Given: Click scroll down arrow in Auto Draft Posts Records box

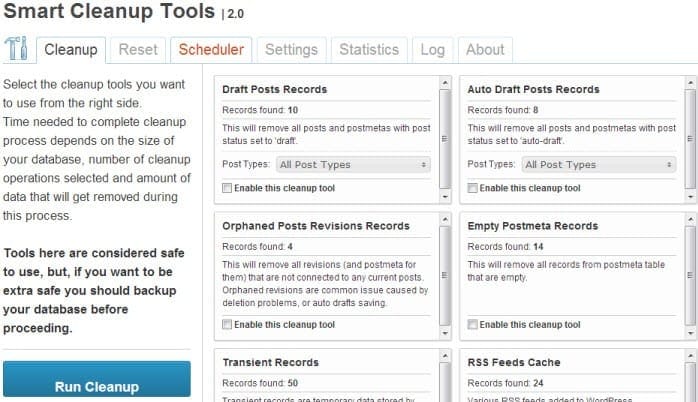Looking at the screenshot, I should point(690,196).
